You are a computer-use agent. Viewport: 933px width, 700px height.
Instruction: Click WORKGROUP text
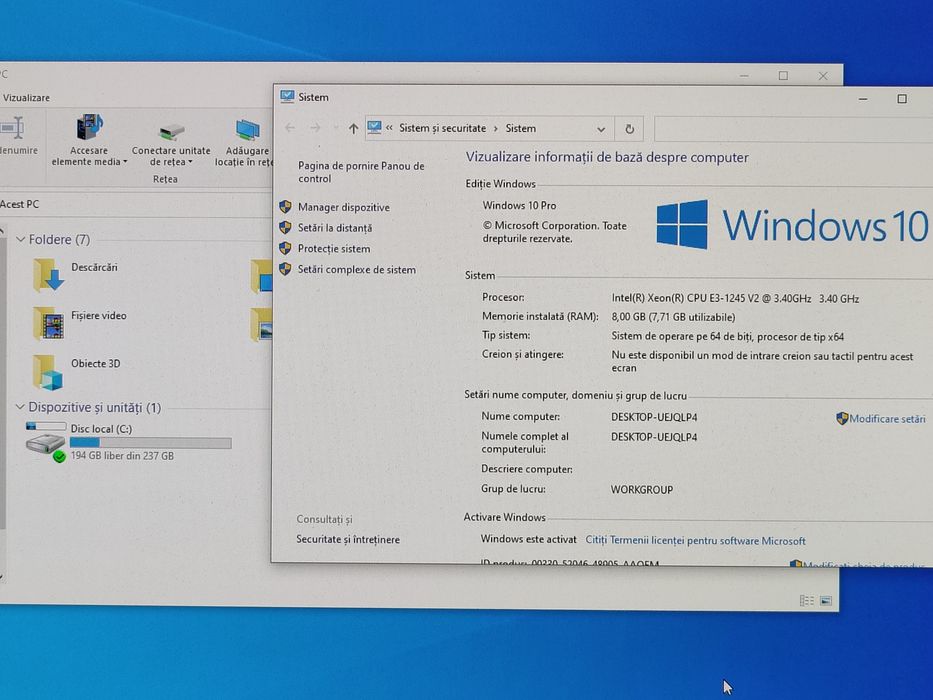click(641, 490)
